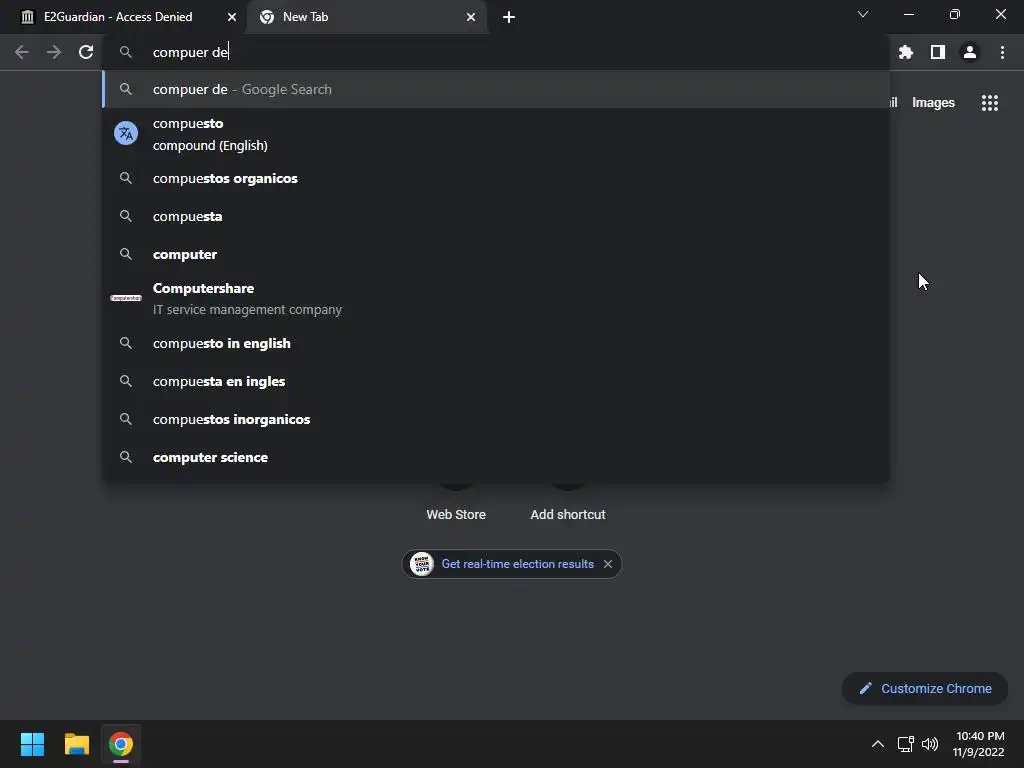Choose 'compuesto in english' suggestion
The width and height of the screenshot is (1024, 768).
[x=496, y=343]
